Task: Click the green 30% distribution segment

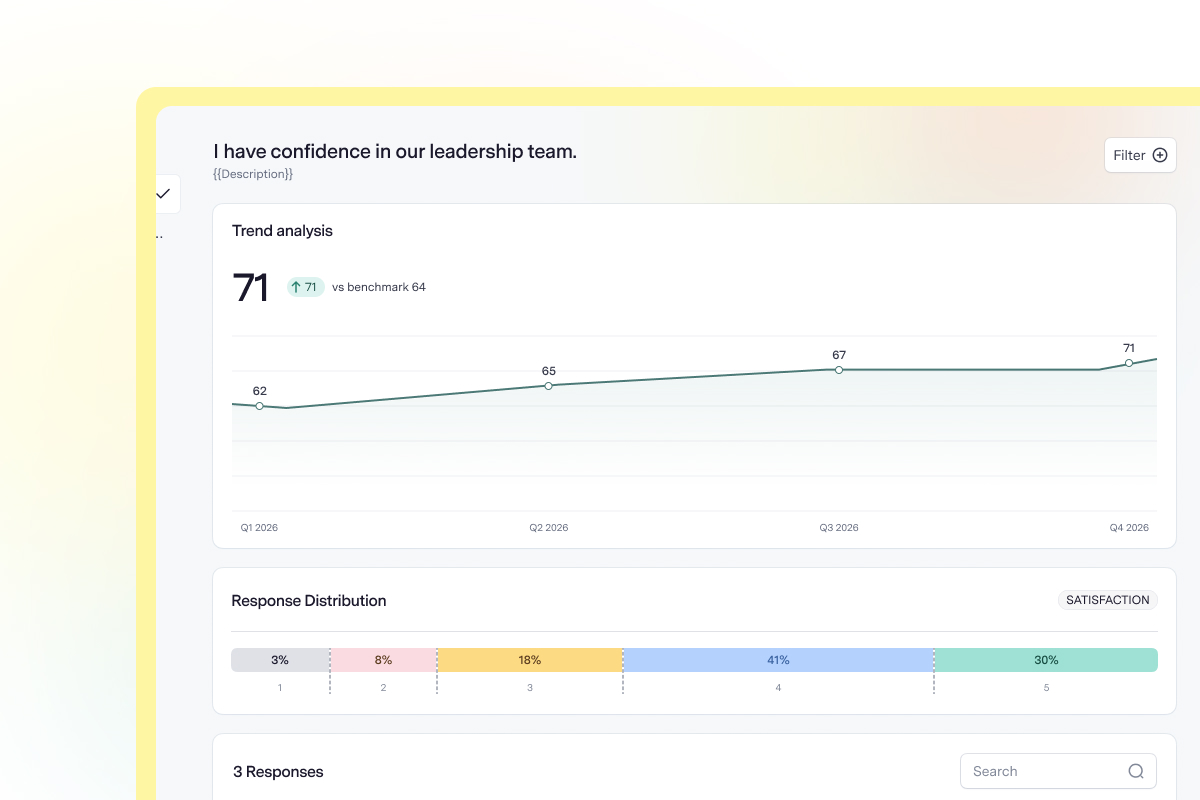Action: click(x=1046, y=660)
